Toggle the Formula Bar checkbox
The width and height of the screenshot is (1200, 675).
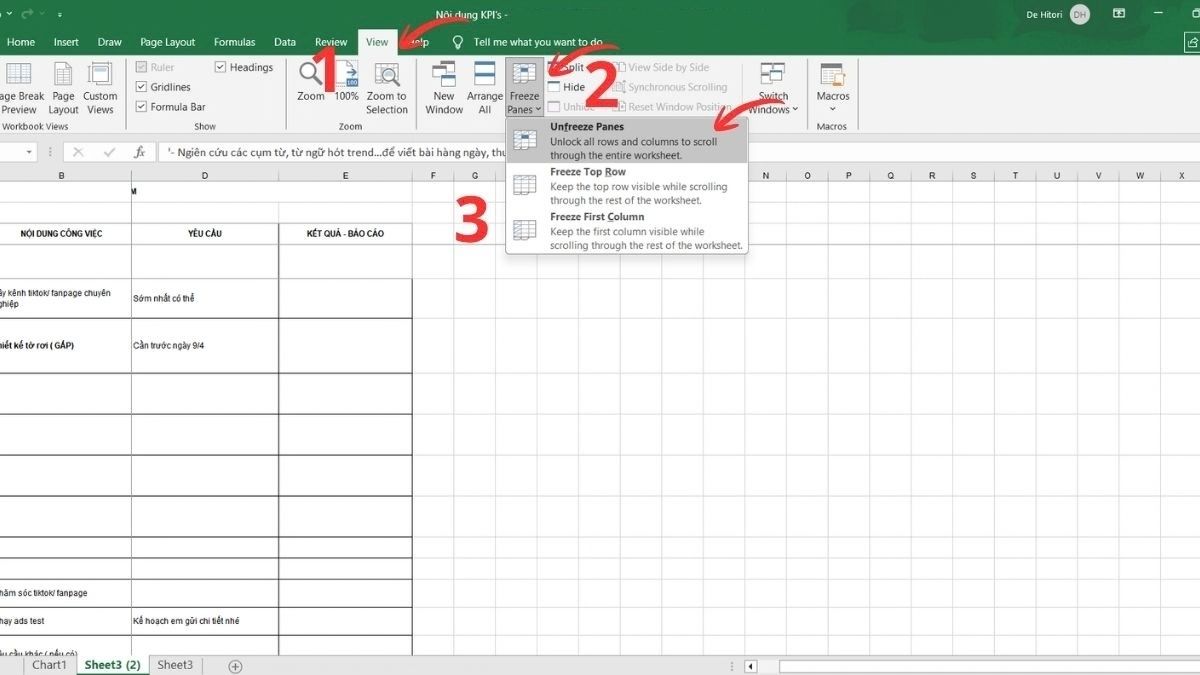(141, 107)
